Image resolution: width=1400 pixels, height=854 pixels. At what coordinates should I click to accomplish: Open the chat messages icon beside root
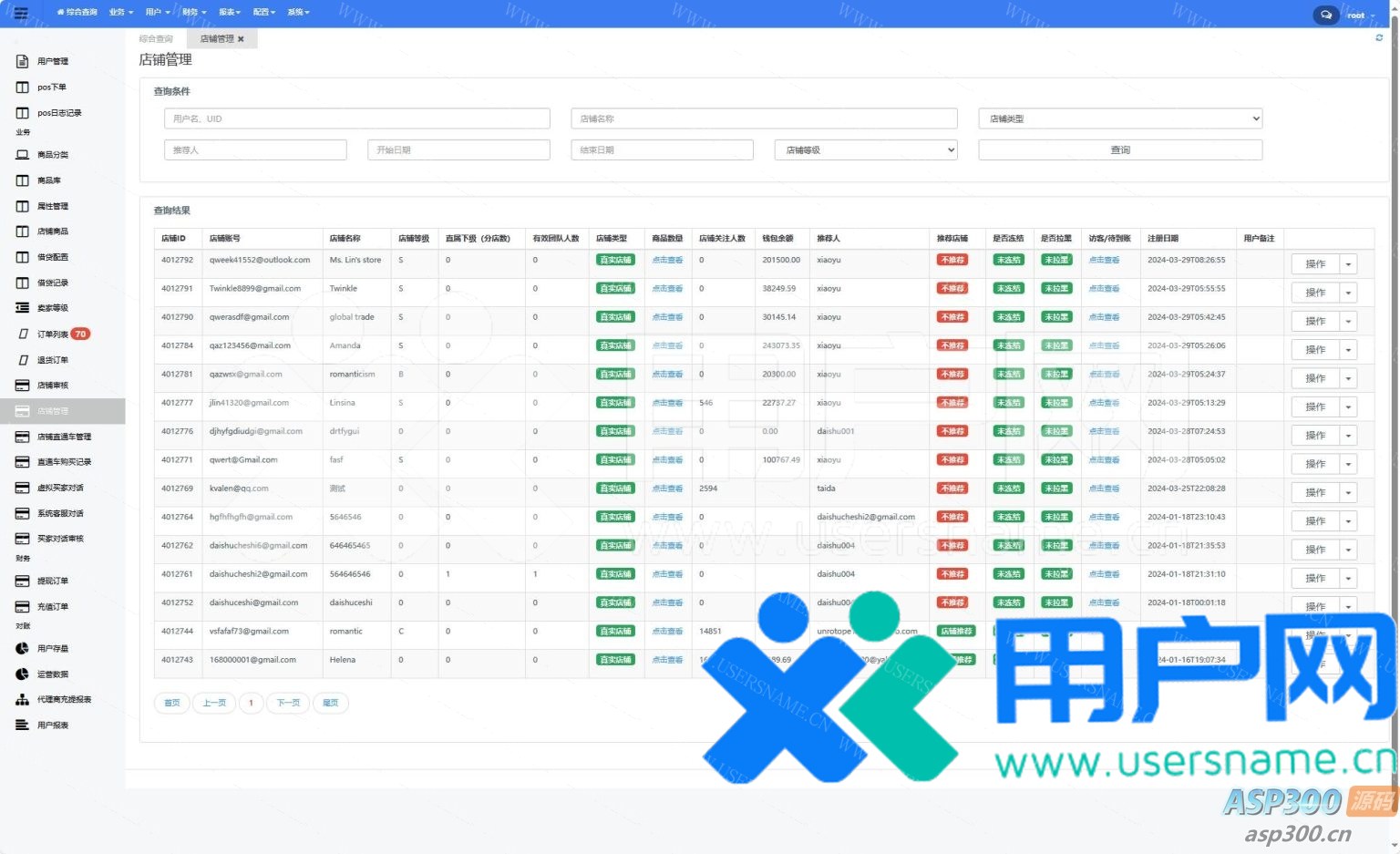[x=1325, y=15]
